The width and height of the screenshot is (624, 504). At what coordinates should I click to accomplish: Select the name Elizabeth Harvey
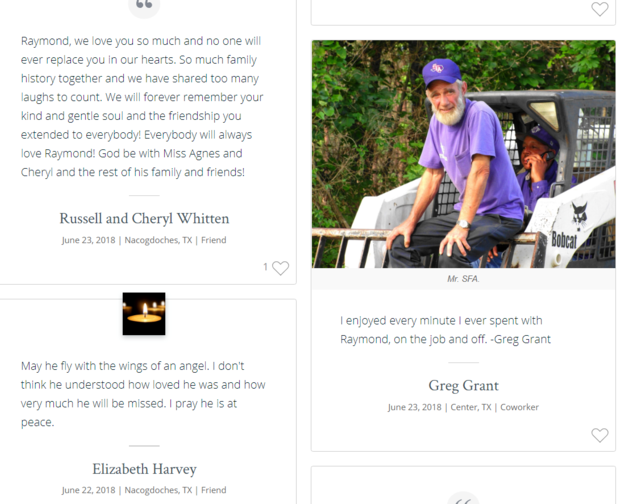pyautogui.click(x=144, y=469)
